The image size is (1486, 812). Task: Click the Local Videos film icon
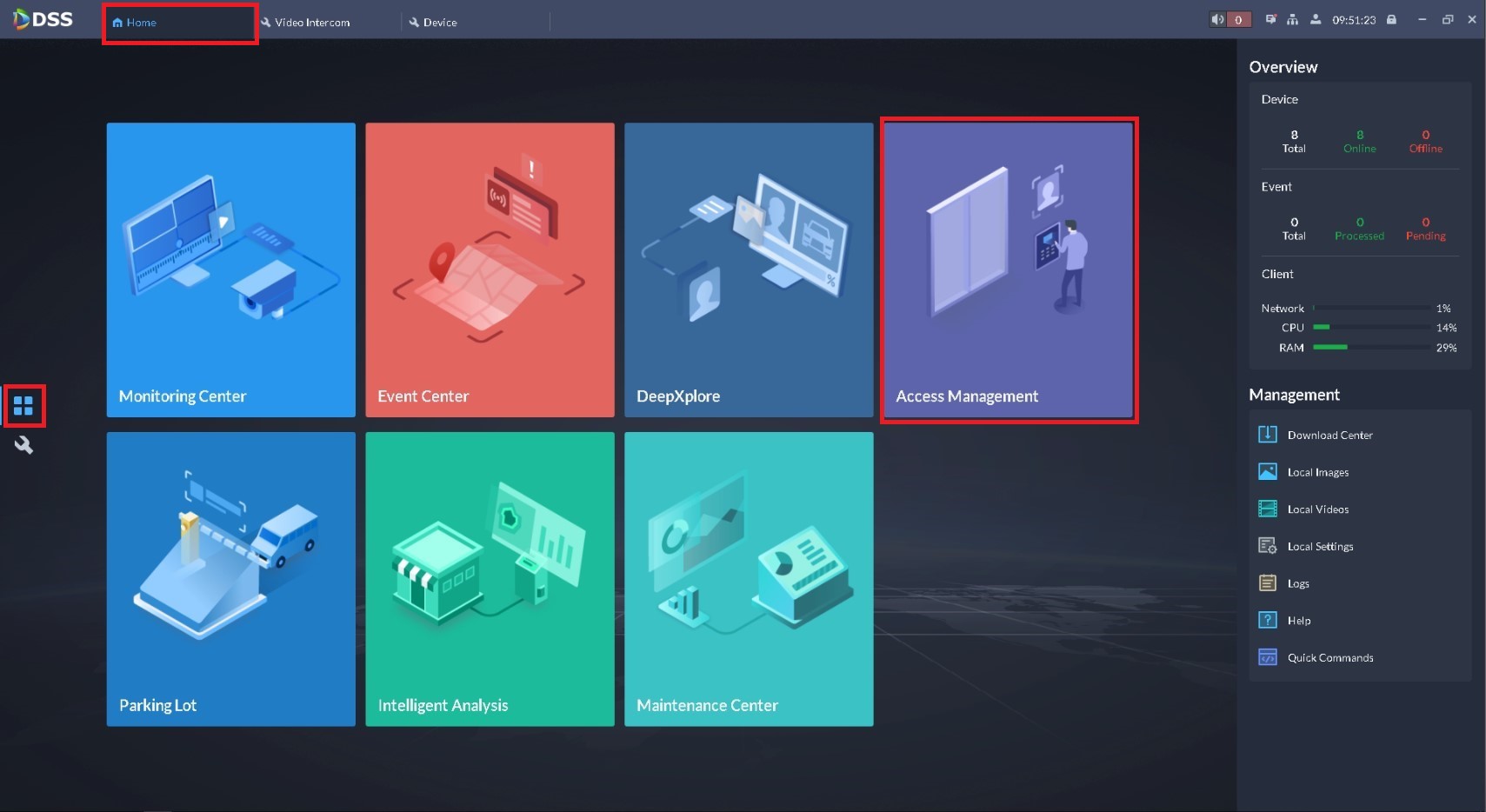tap(1268, 509)
